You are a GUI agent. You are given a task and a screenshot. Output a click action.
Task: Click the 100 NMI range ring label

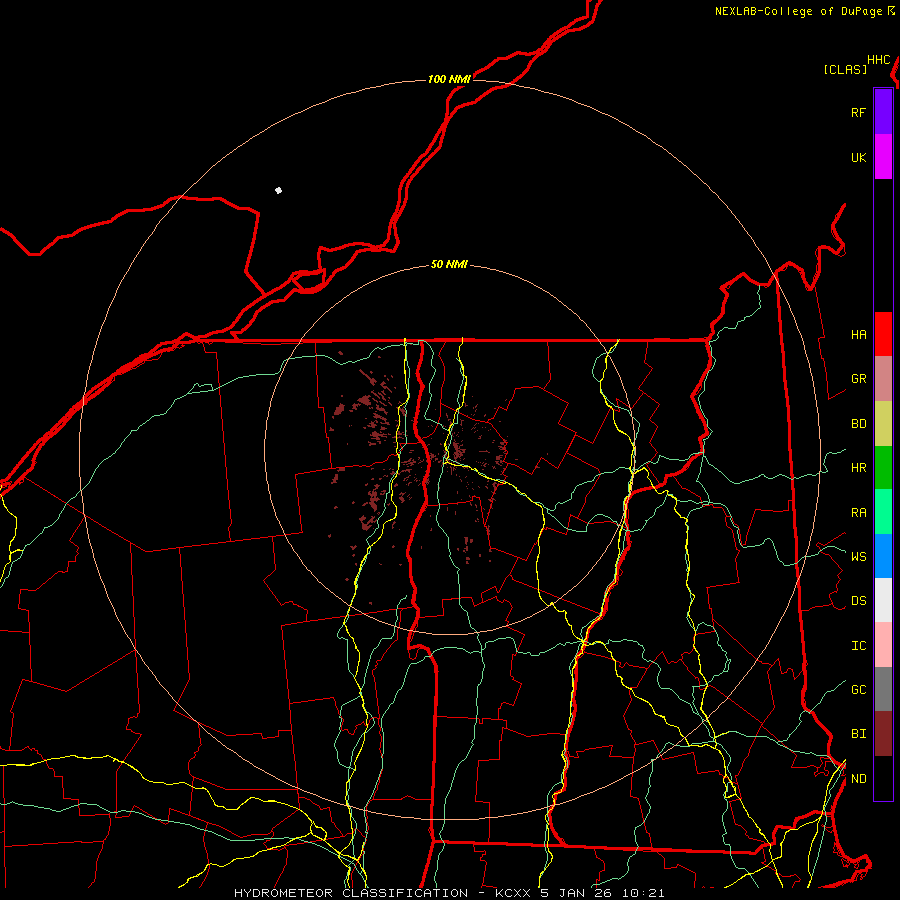click(x=449, y=79)
